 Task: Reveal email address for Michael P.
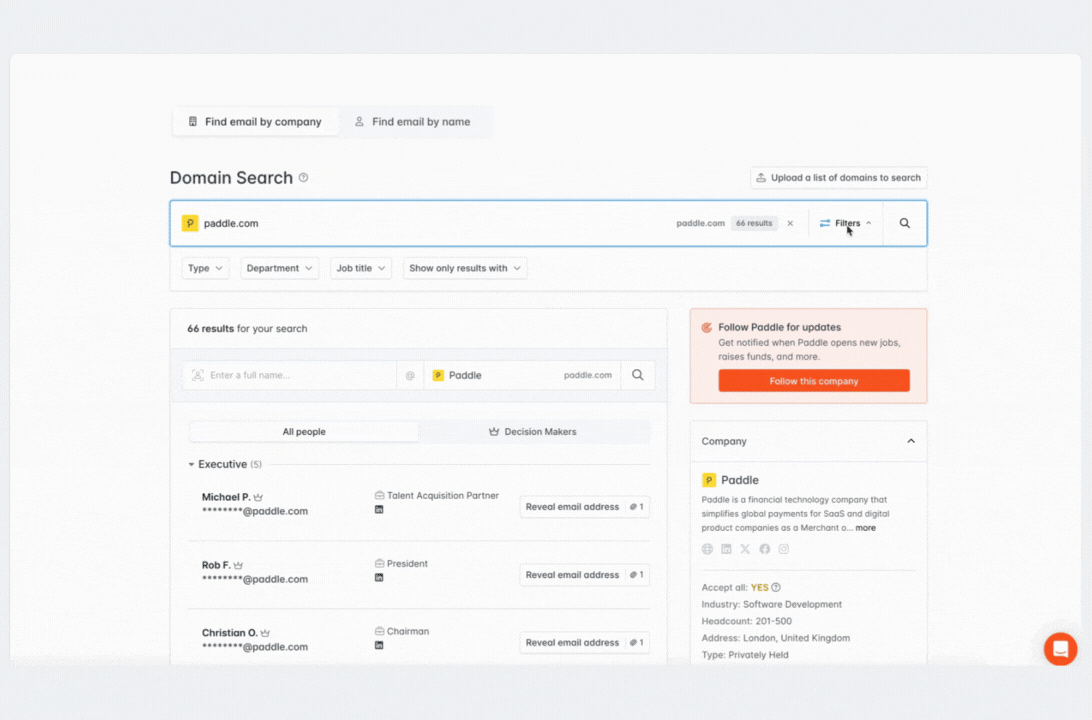click(584, 507)
